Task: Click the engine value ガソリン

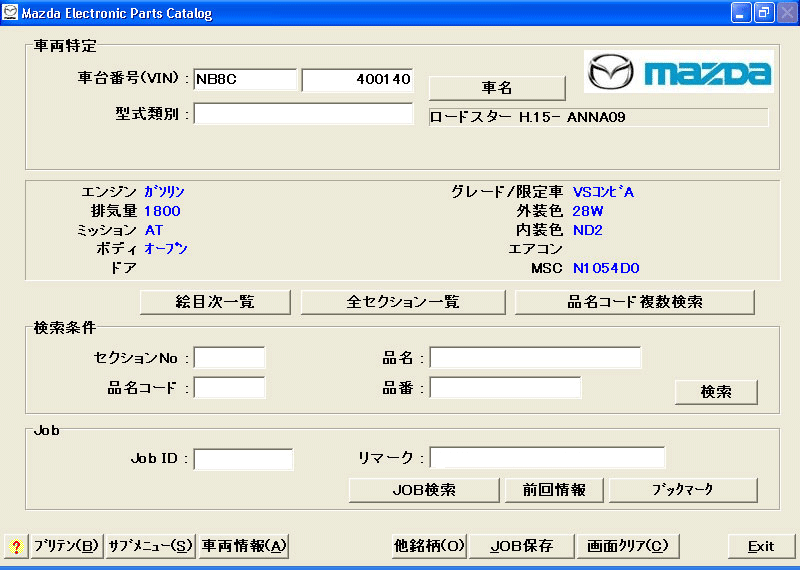Action: tap(164, 192)
